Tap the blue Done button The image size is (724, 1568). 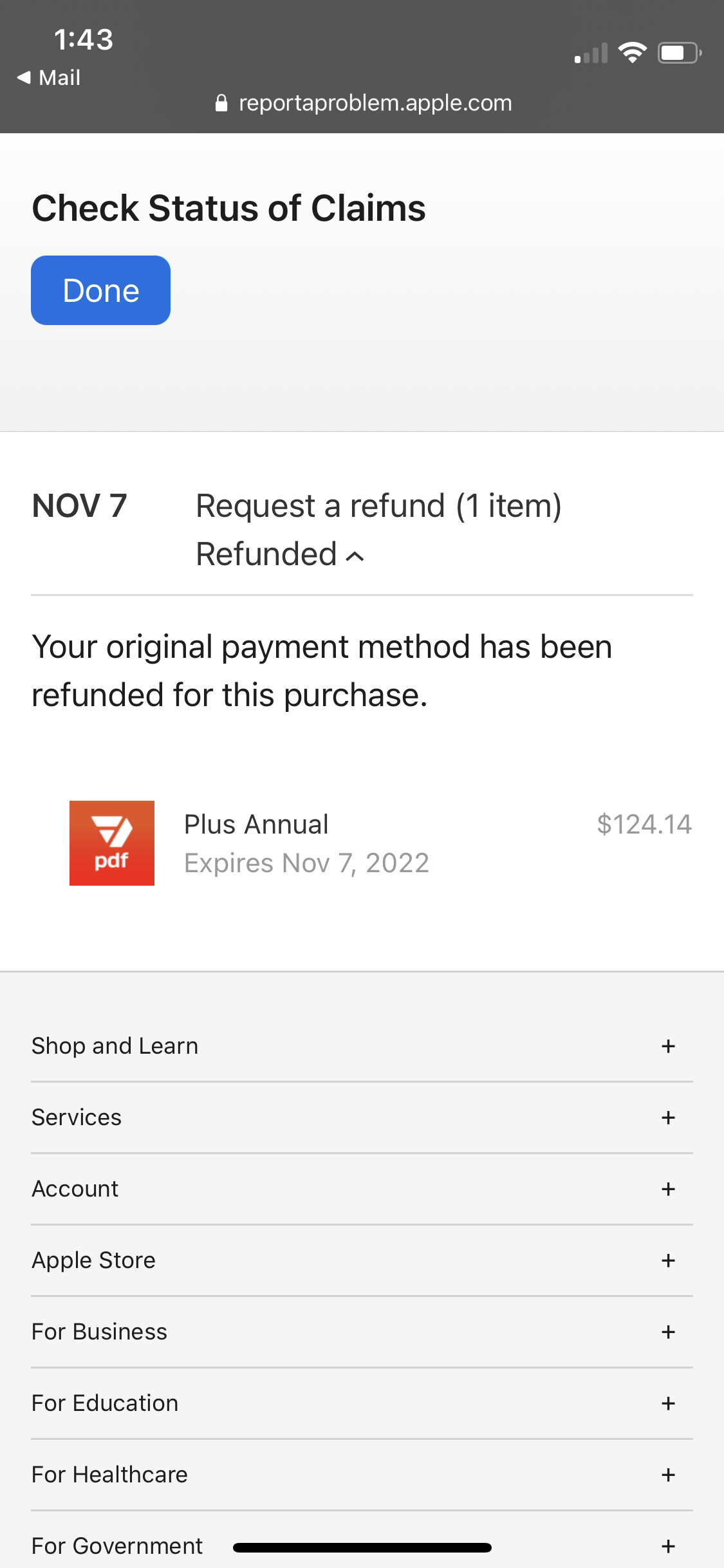(x=100, y=290)
